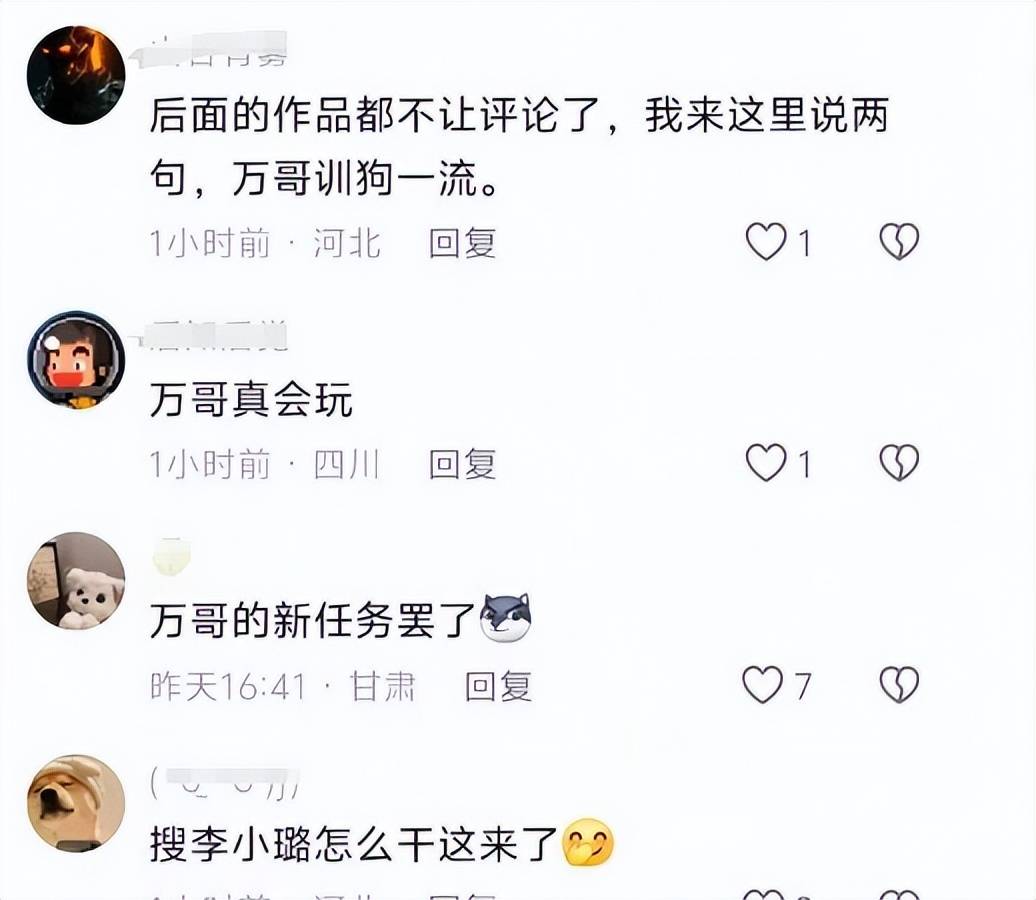Open the blurred username above 搜李小璐 comment
Screen dimensions: 1036x900
click(226, 783)
